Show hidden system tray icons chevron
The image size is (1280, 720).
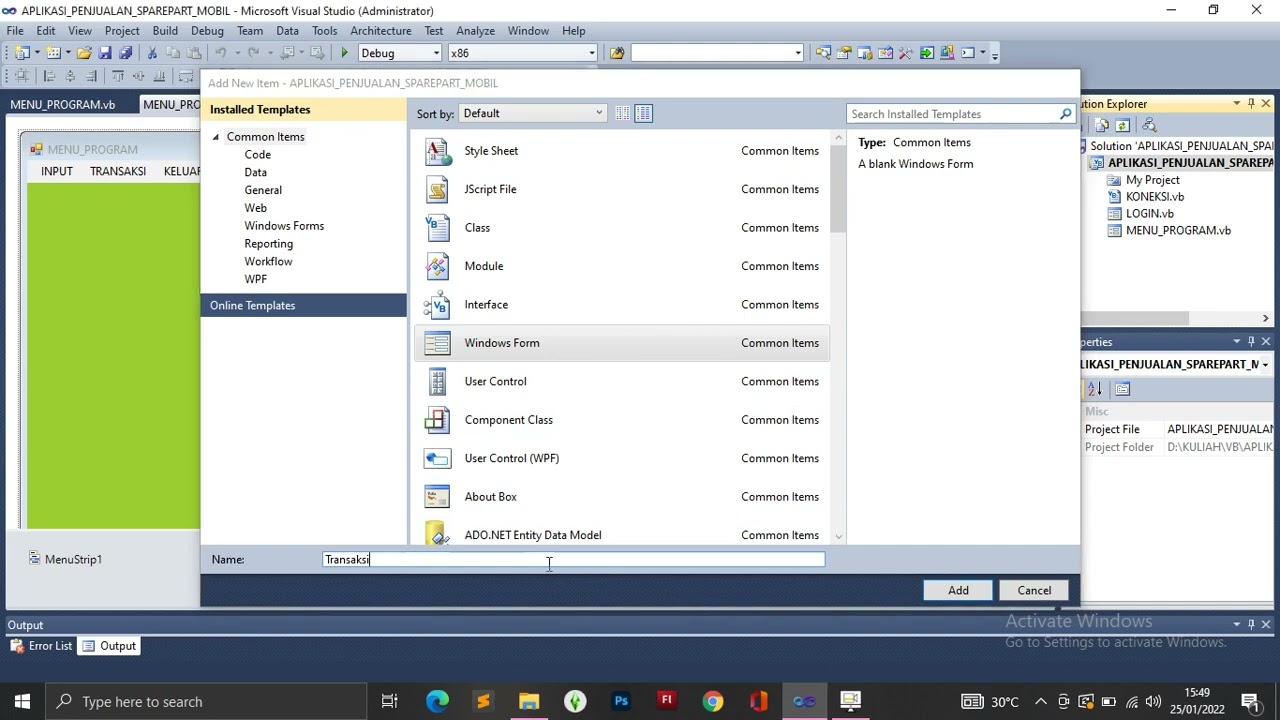[x=1041, y=702]
